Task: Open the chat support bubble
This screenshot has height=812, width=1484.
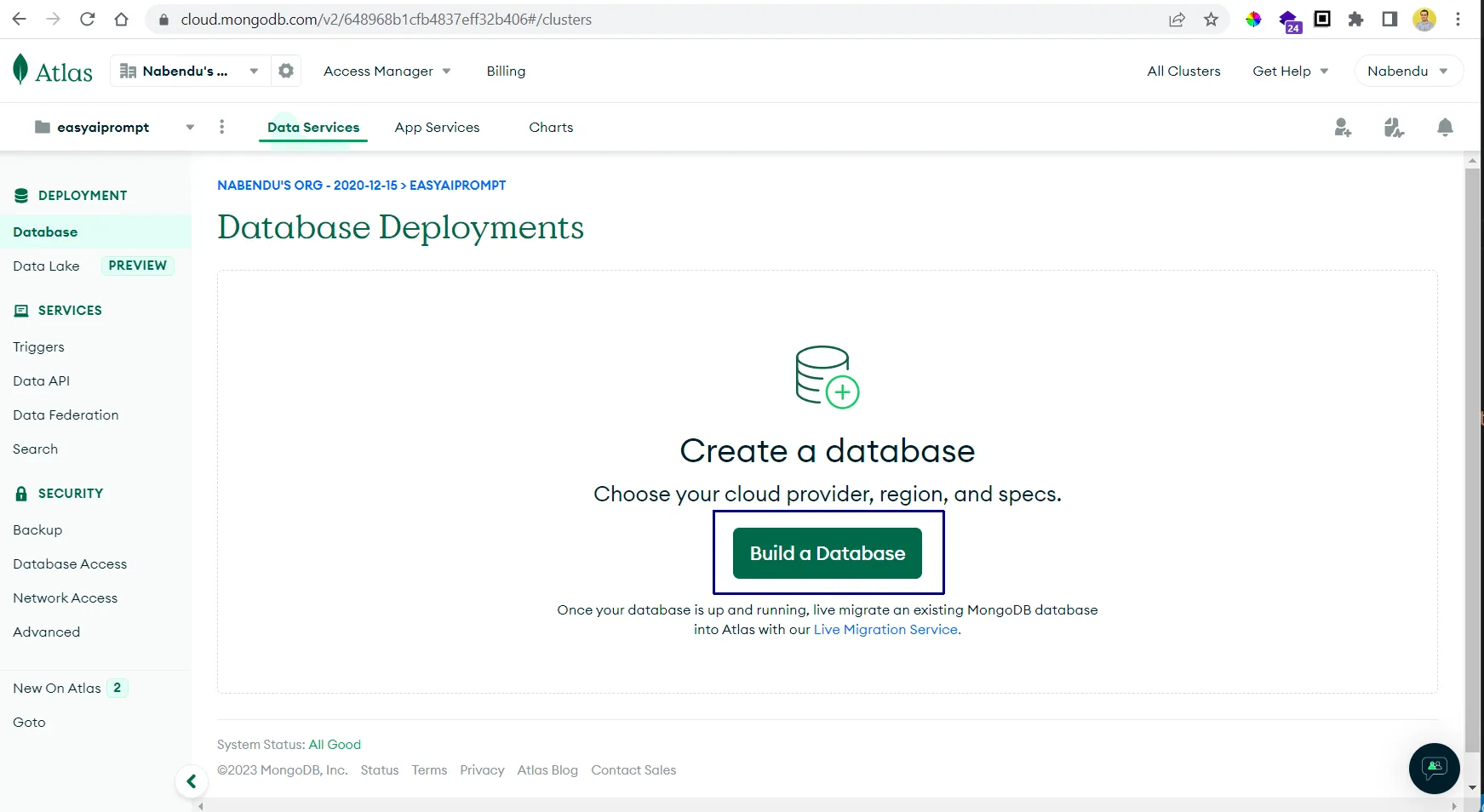Action: click(1435, 769)
